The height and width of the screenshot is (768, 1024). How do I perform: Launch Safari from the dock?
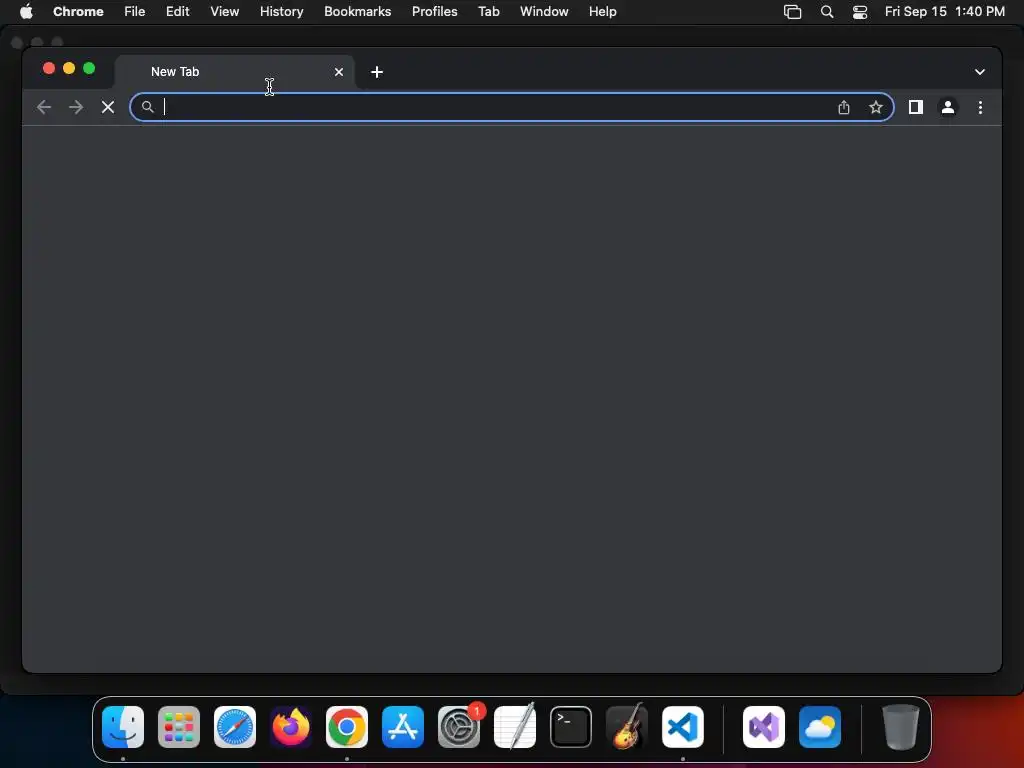[235, 727]
